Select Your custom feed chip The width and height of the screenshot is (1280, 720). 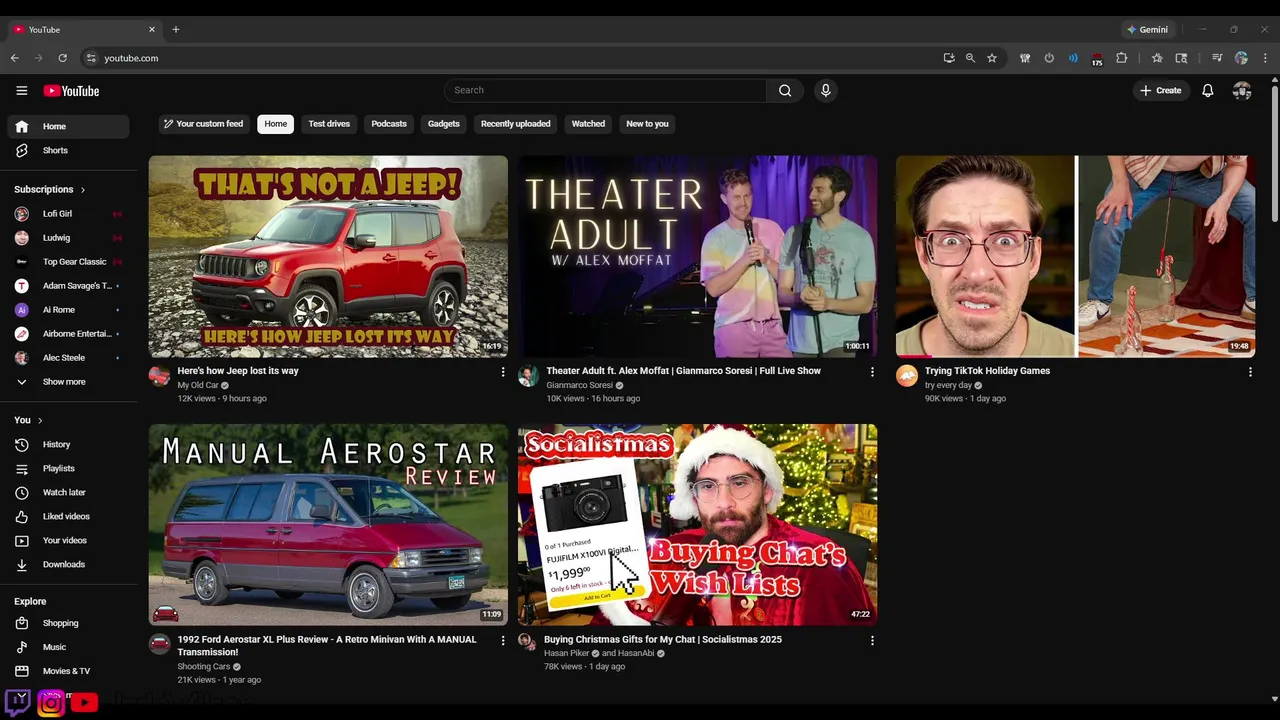pyautogui.click(x=204, y=124)
